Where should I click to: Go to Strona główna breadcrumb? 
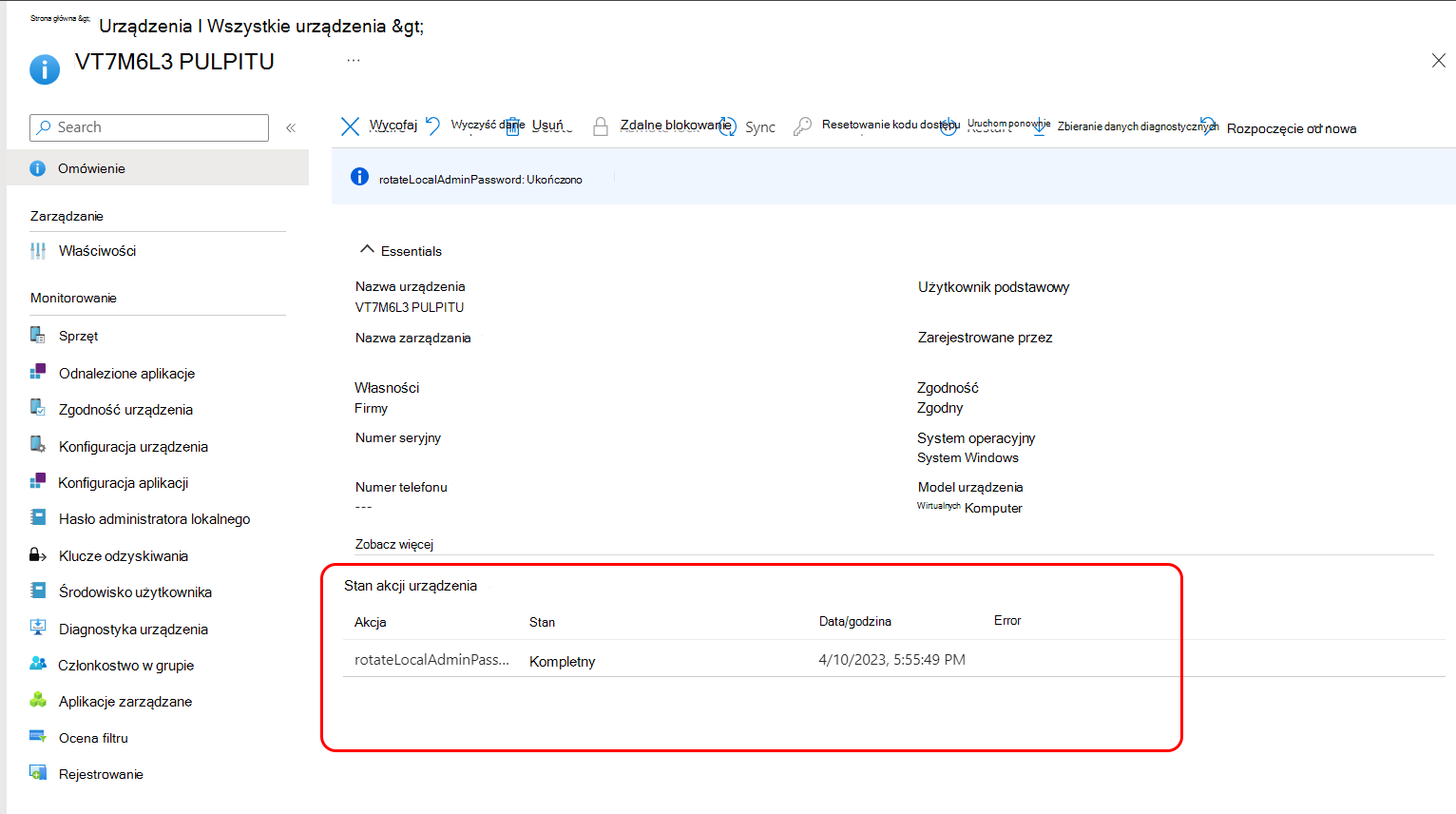click(60, 18)
